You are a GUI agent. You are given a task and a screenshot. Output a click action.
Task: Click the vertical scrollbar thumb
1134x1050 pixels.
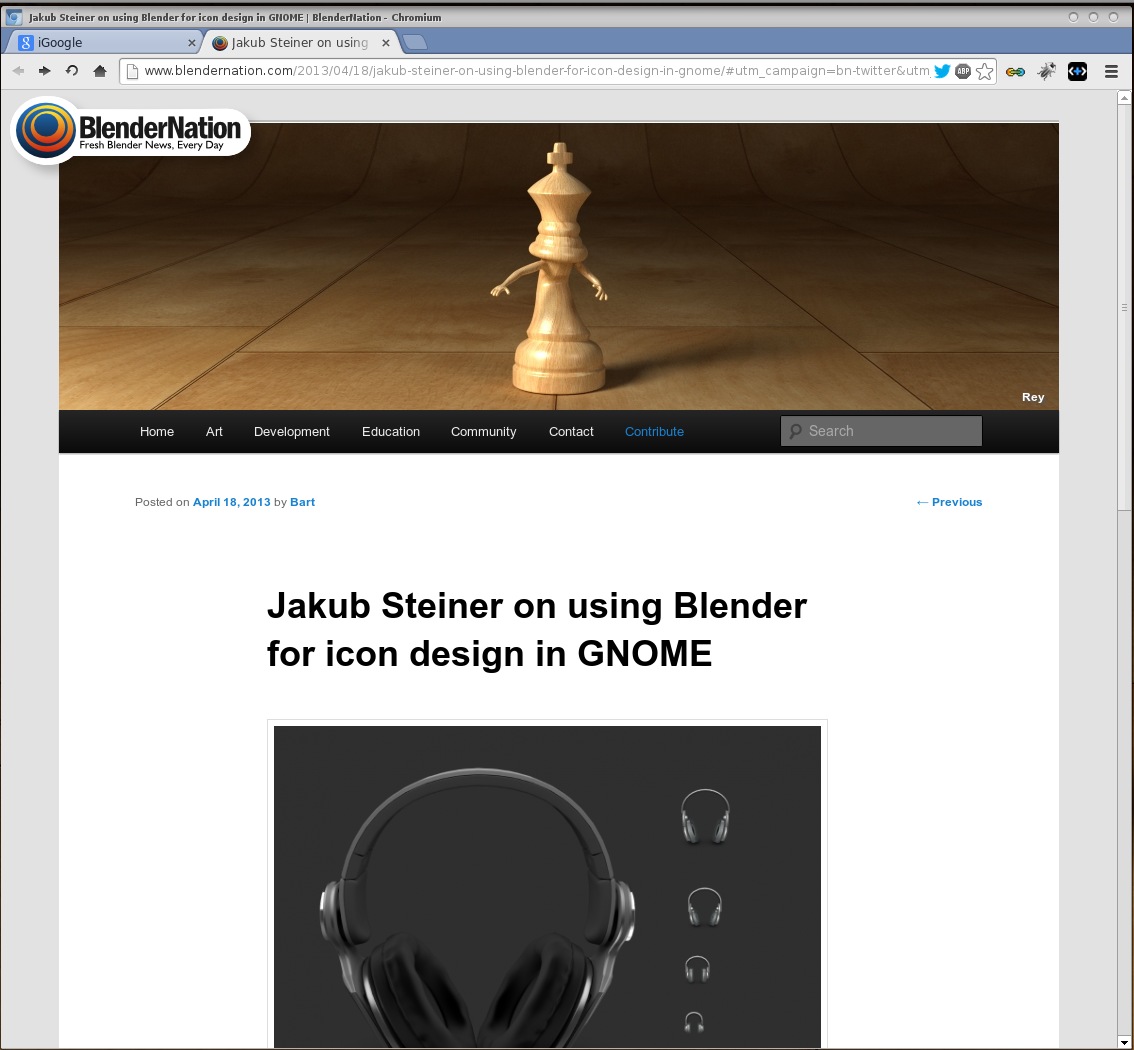click(1124, 307)
